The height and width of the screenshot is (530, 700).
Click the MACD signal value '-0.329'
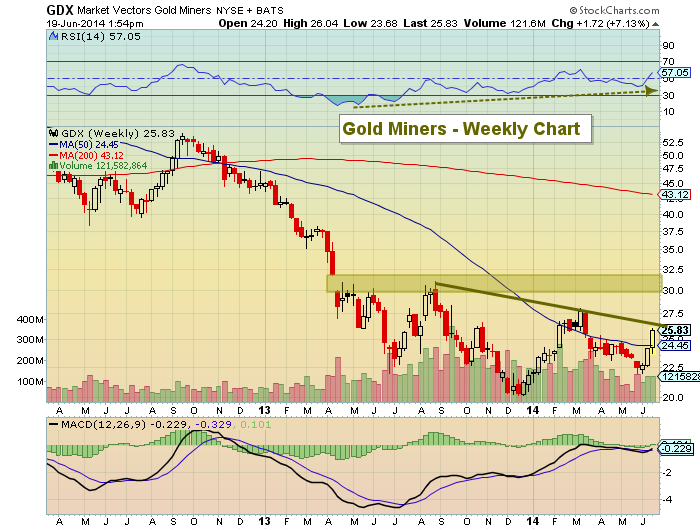point(213,424)
